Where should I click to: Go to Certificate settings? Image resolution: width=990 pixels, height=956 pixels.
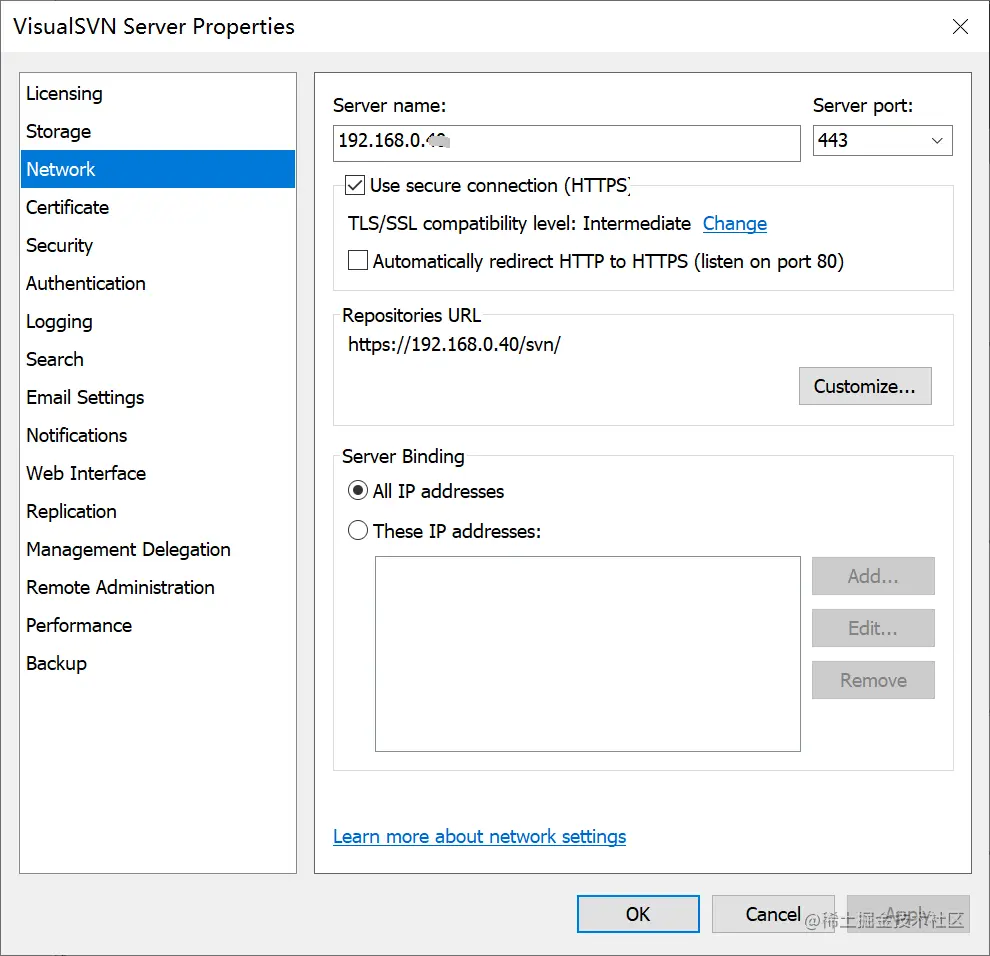pos(158,207)
